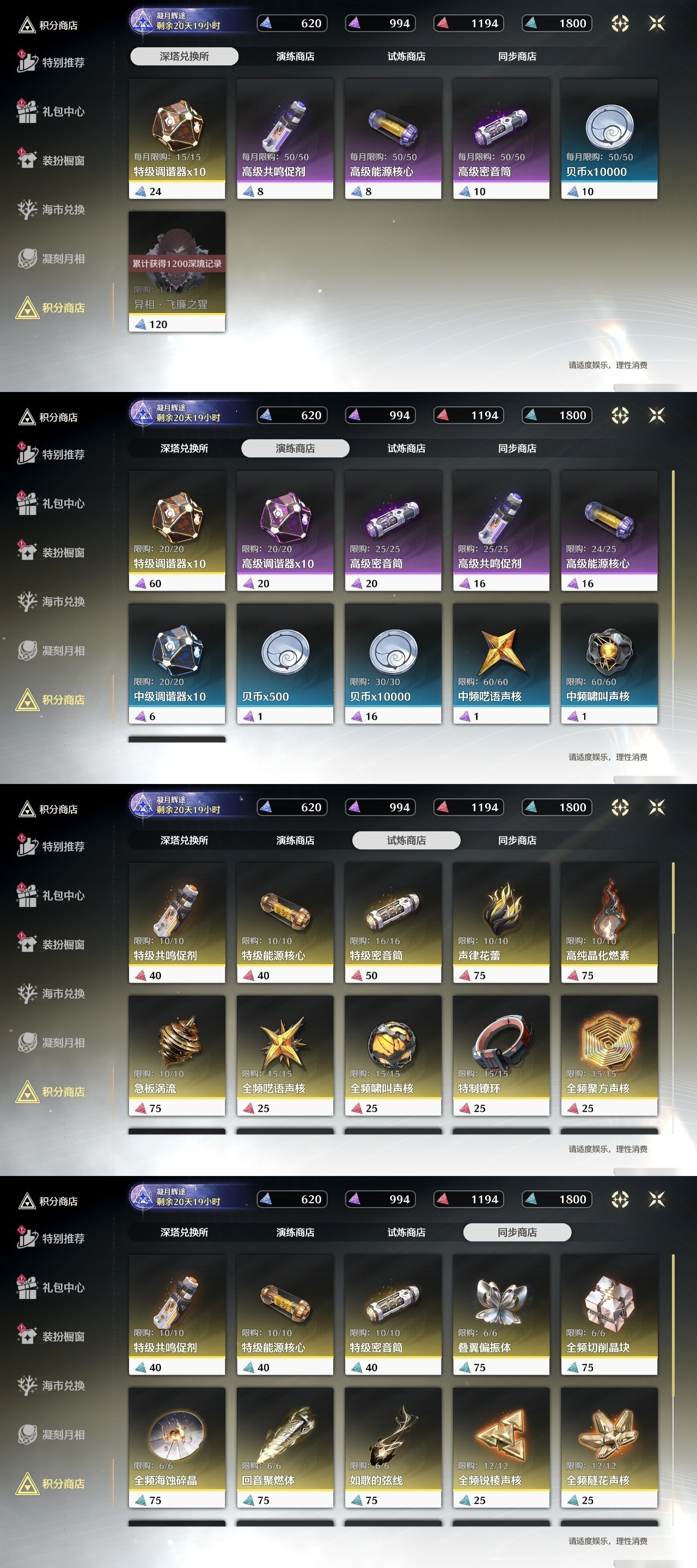Select the blue 中级调谐器x10 tuner
This screenshot has height=1568, width=697.
177,664
